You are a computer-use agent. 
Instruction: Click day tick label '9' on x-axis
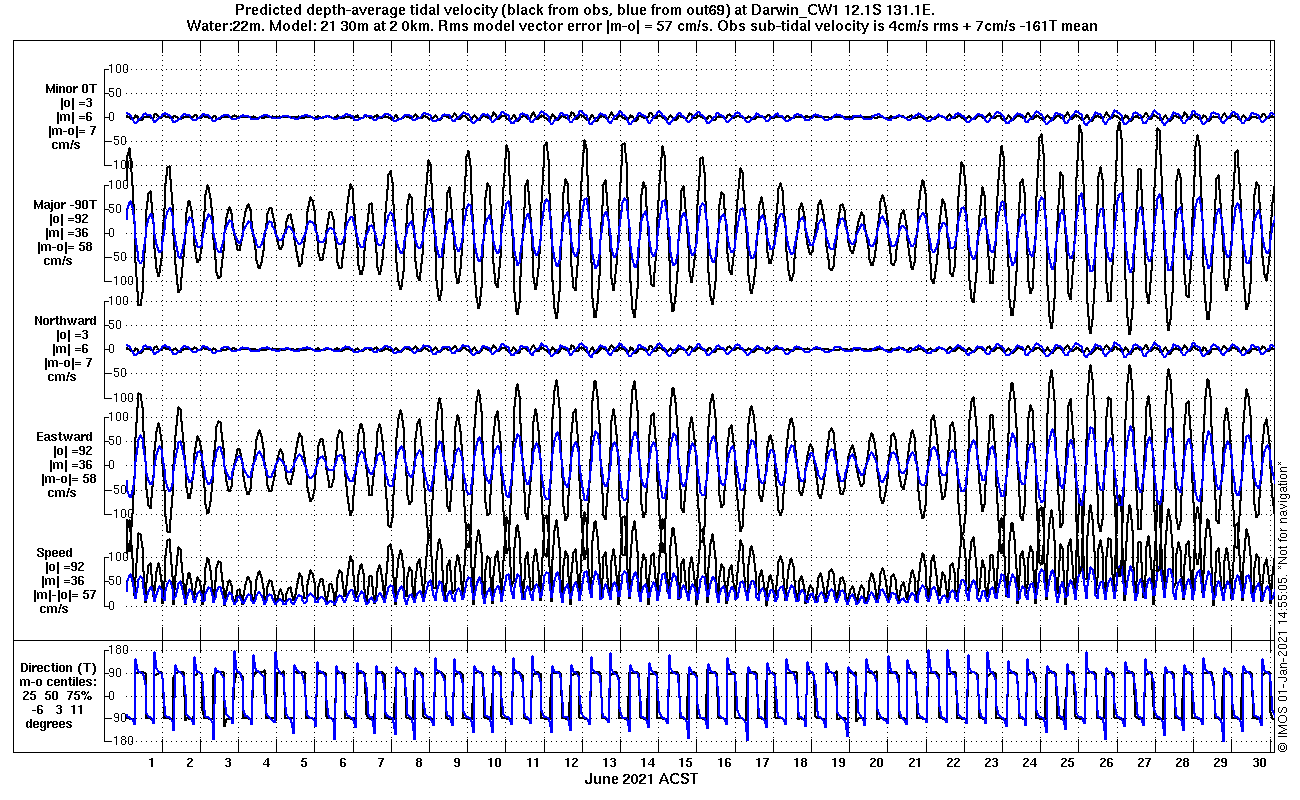pos(457,763)
